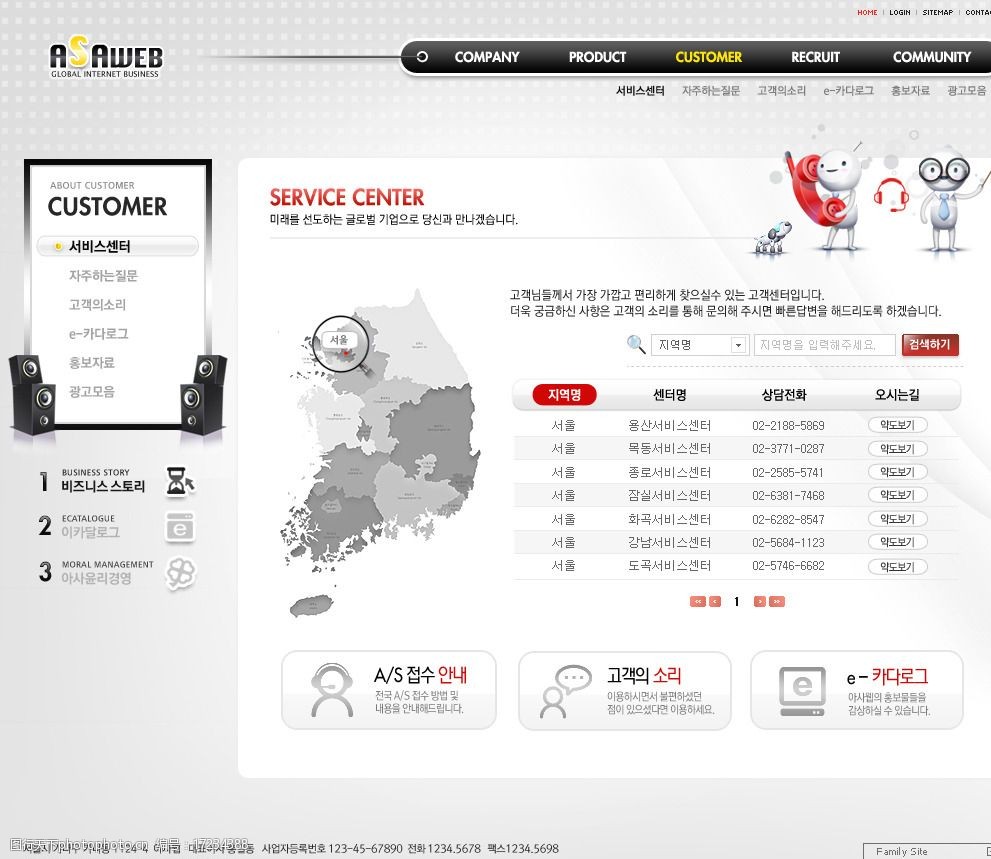View map for 용산서비스센터 row
This screenshot has width=991, height=859.
897,425
